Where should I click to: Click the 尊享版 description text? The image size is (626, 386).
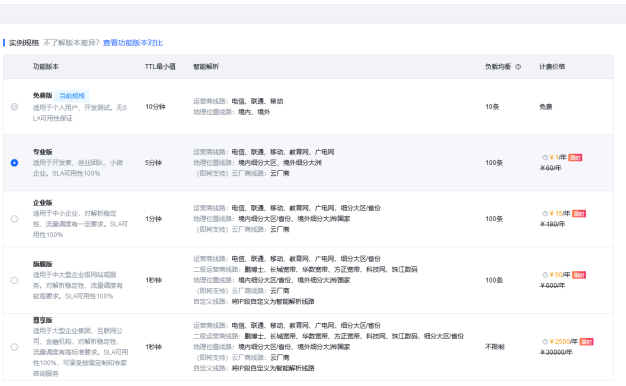80,352
